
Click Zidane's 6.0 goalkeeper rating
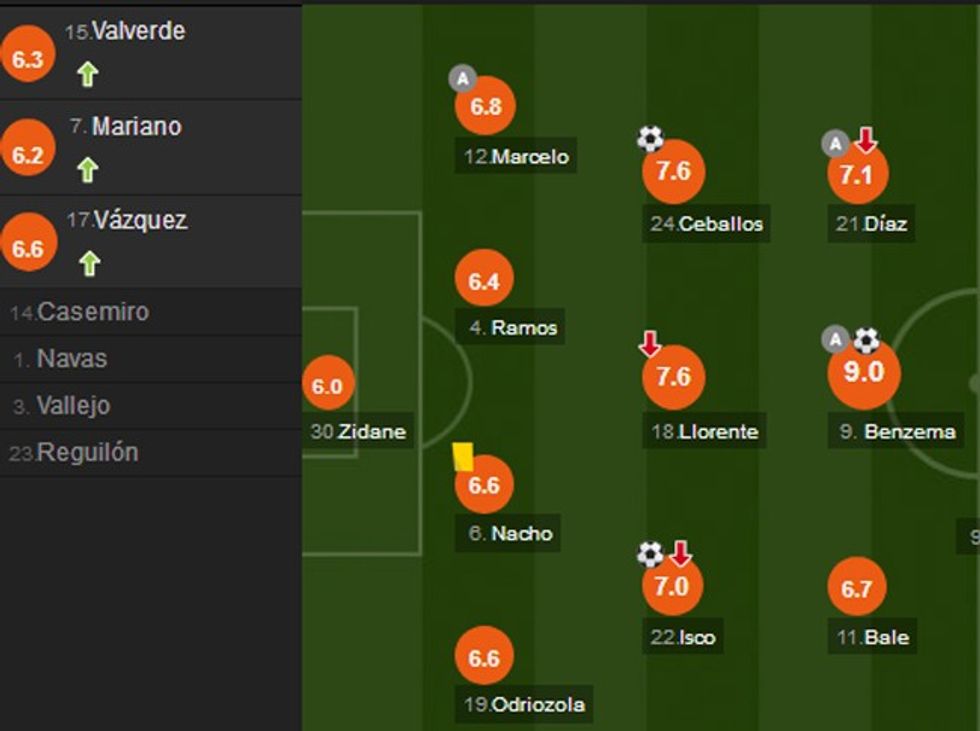(x=327, y=388)
